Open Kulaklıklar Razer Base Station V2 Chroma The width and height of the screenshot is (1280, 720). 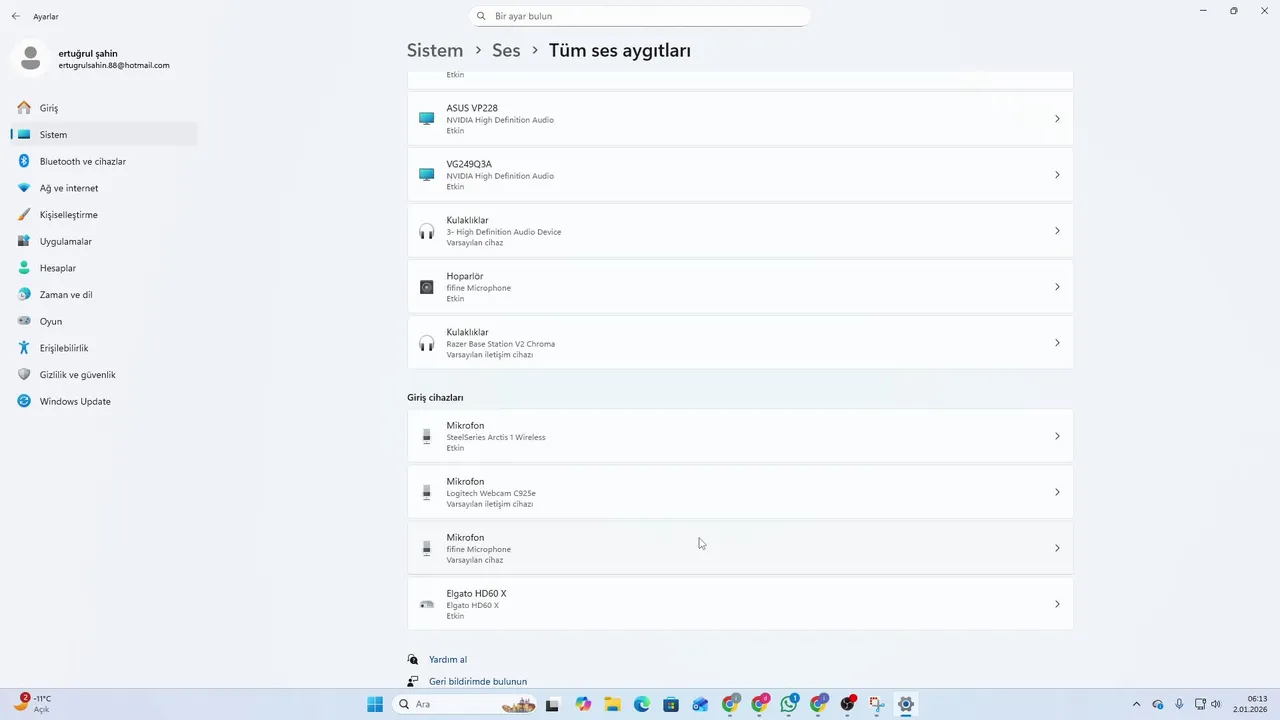[740, 343]
